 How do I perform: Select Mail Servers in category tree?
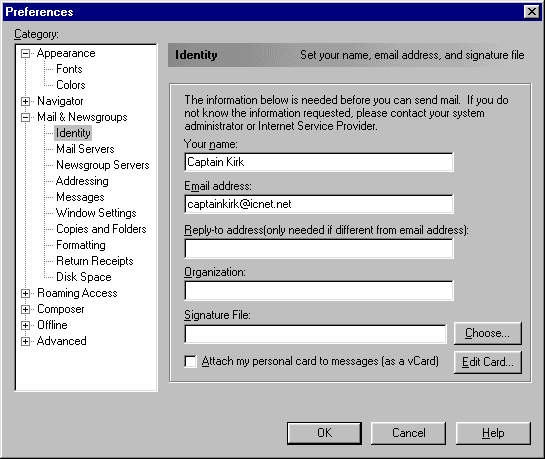pyautogui.click(x=85, y=149)
